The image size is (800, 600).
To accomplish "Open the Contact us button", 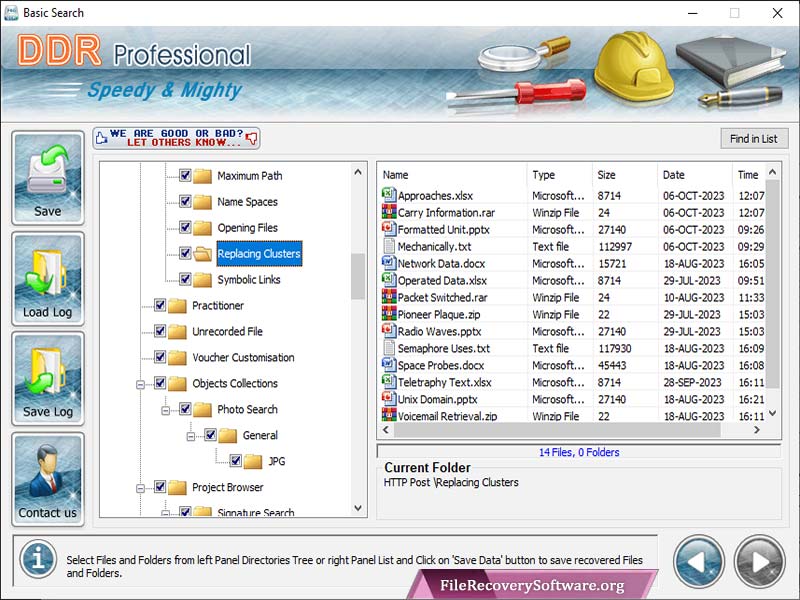I will coord(47,479).
